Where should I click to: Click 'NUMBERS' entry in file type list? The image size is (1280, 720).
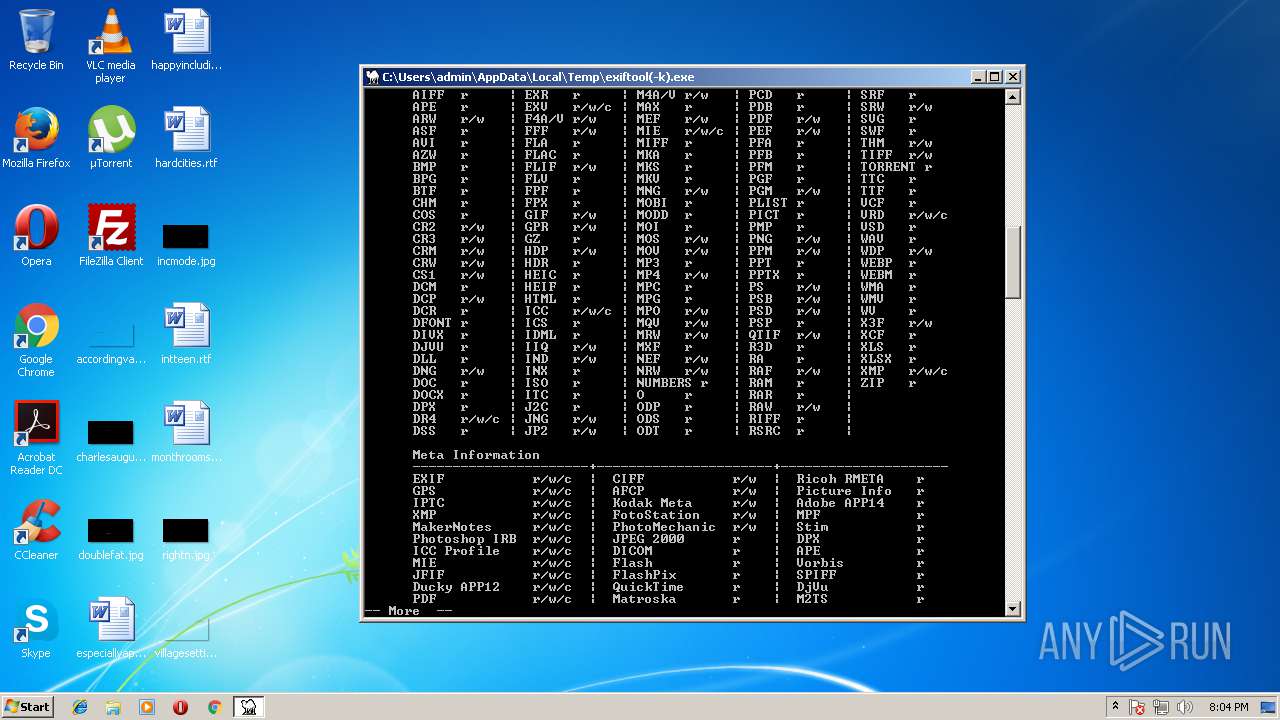coord(664,383)
